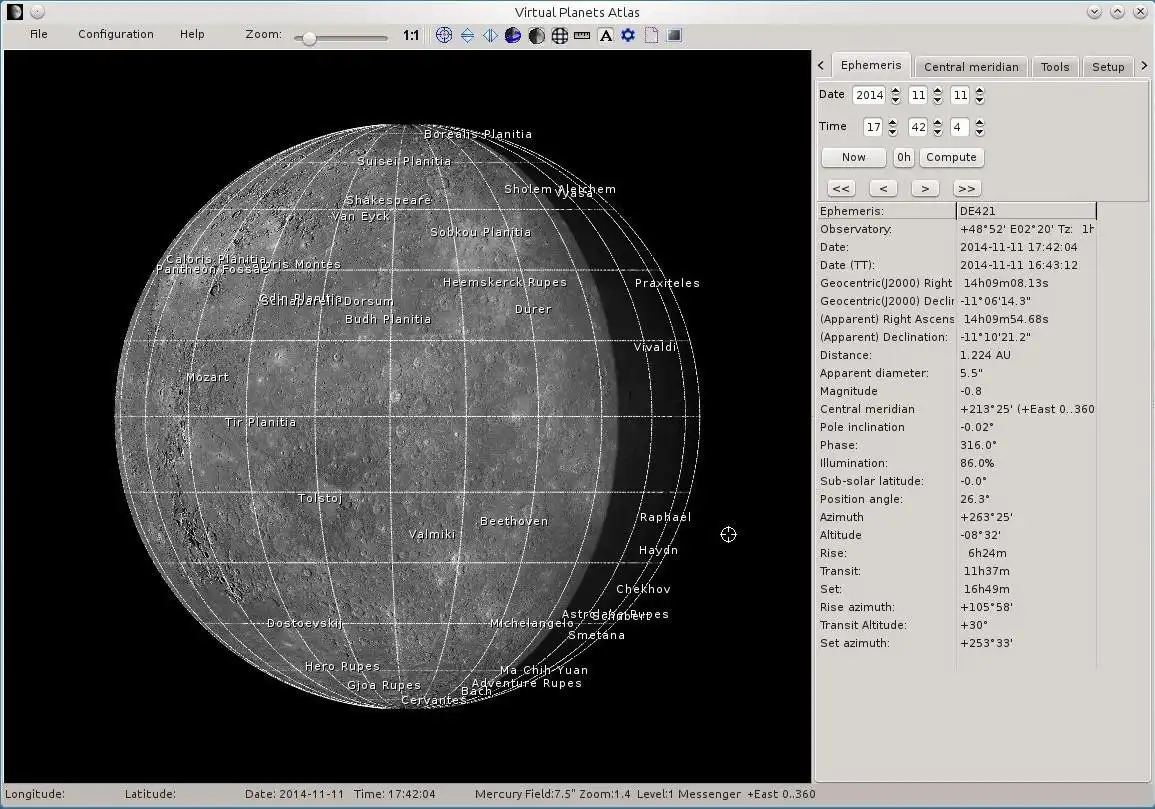Click the month field in Date row

[x=918, y=94]
